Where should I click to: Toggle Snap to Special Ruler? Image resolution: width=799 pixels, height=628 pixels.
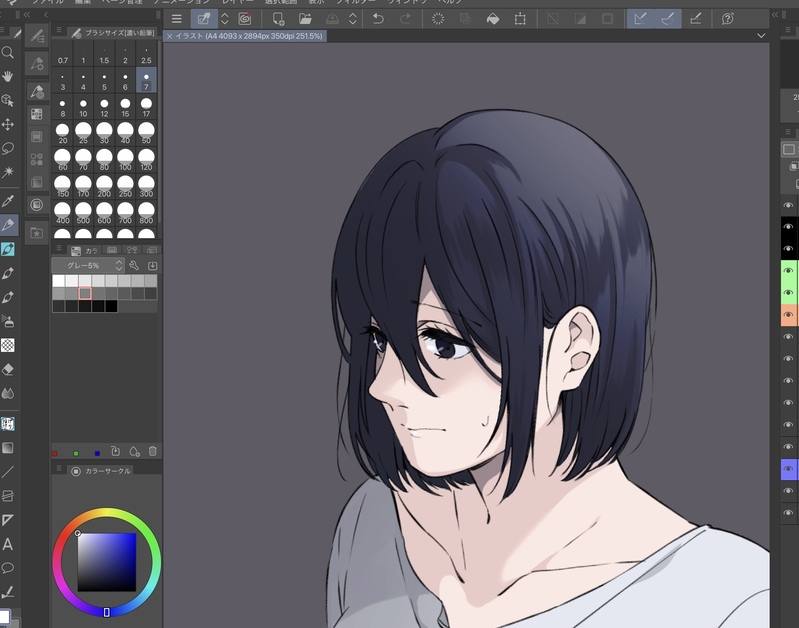[668, 19]
